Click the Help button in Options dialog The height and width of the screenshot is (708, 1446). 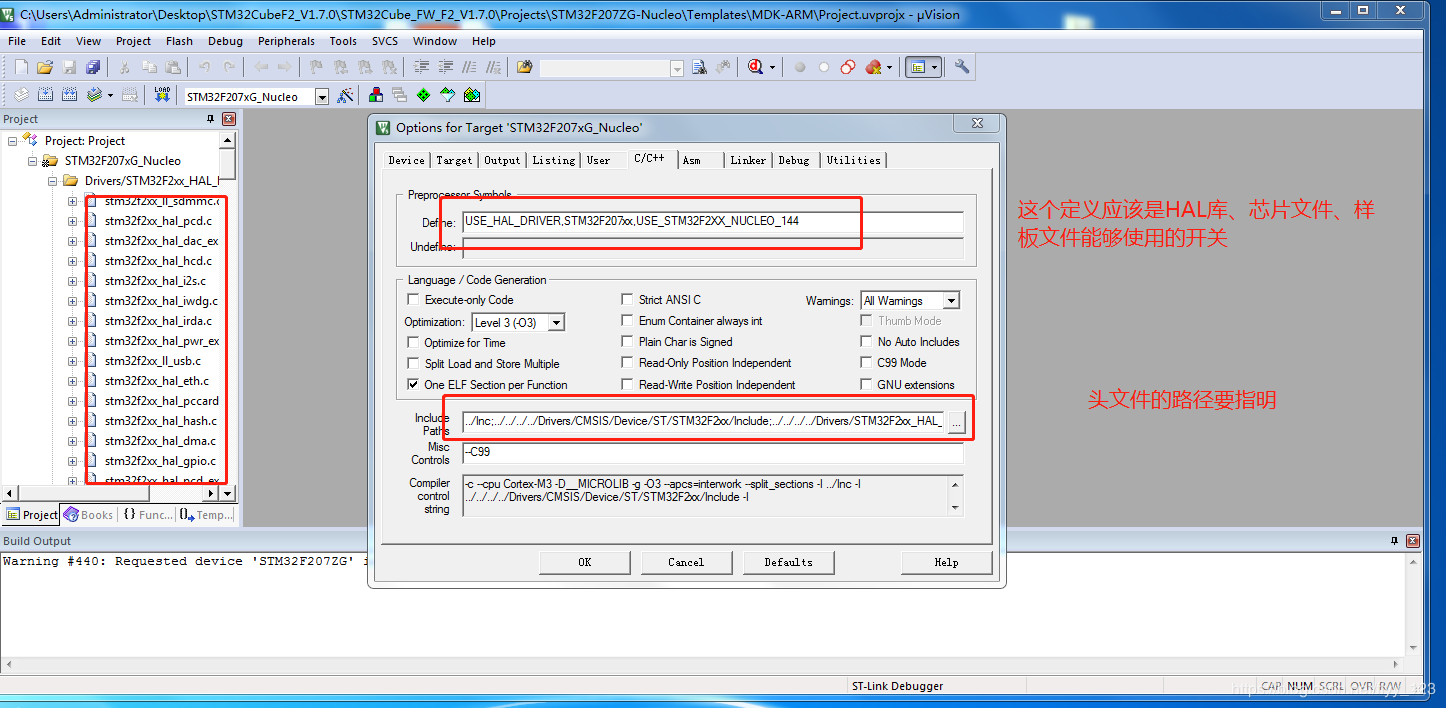(x=946, y=562)
